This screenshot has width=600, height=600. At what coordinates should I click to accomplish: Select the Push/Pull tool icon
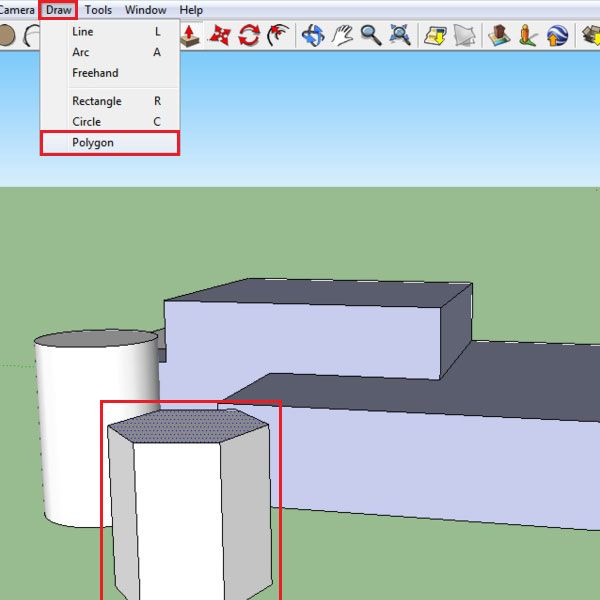click(x=190, y=36)
